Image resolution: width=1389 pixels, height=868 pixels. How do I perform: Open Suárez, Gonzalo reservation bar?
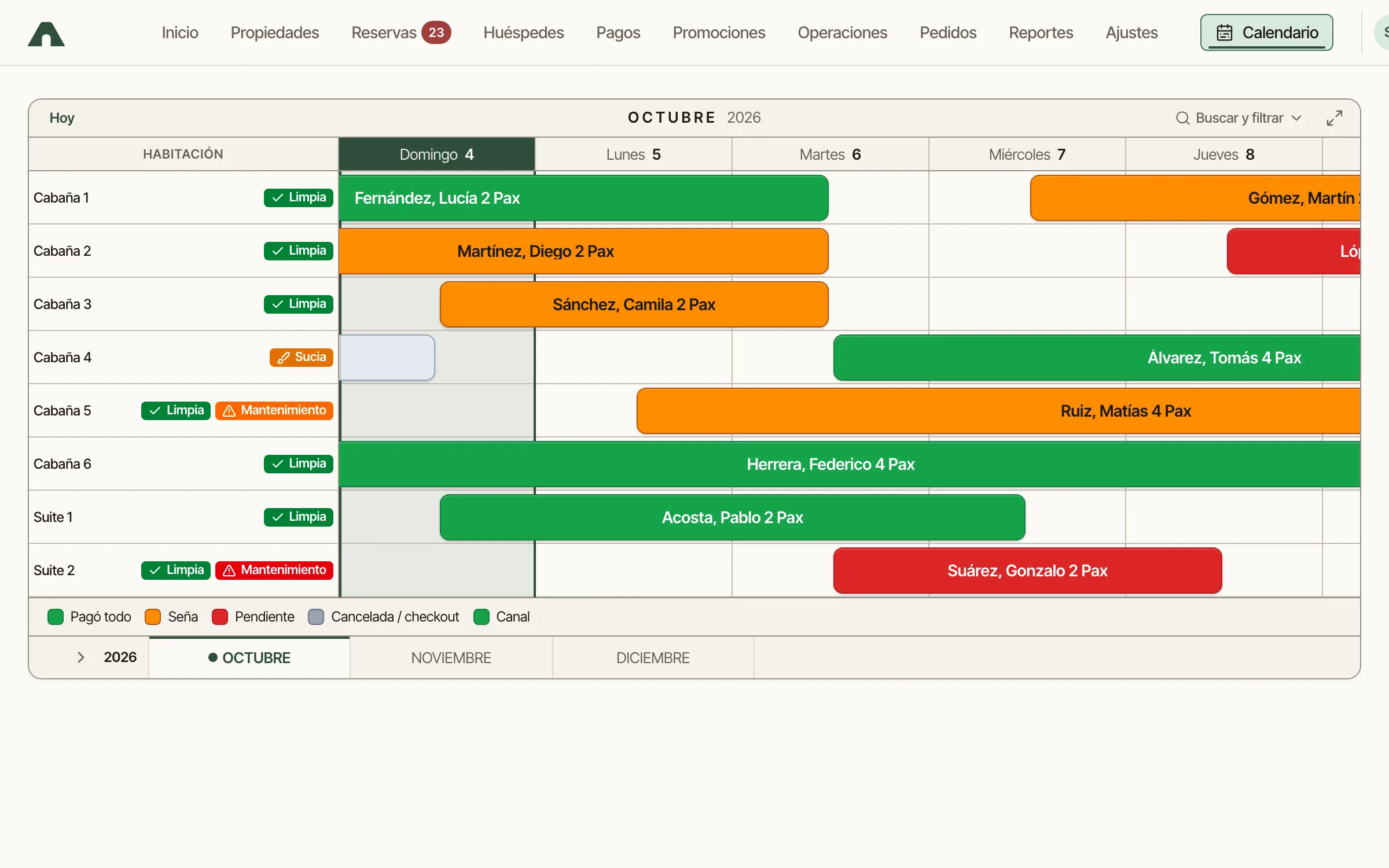[x=1027, y=571]
